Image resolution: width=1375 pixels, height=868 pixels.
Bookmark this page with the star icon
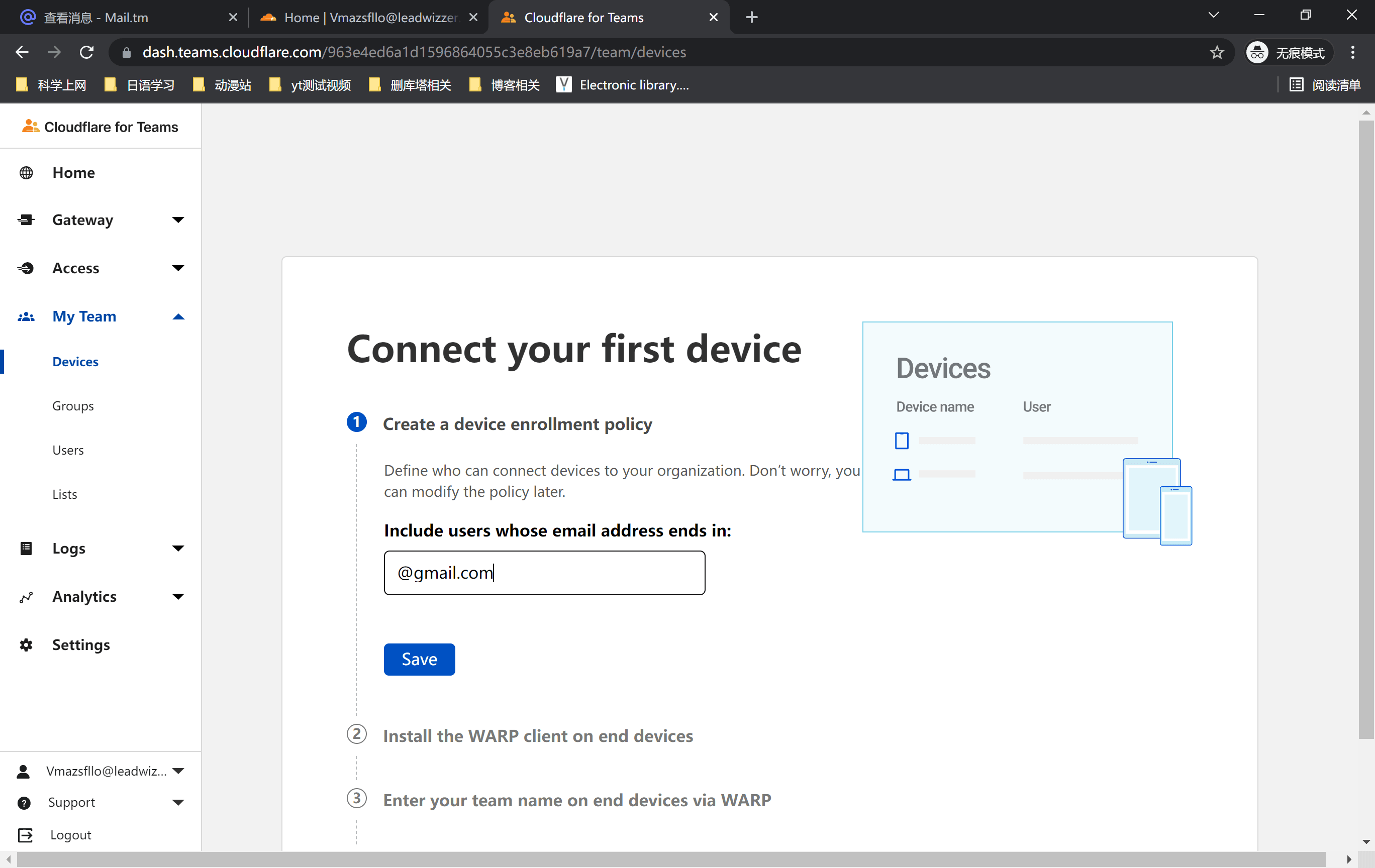click(1216, 53)
